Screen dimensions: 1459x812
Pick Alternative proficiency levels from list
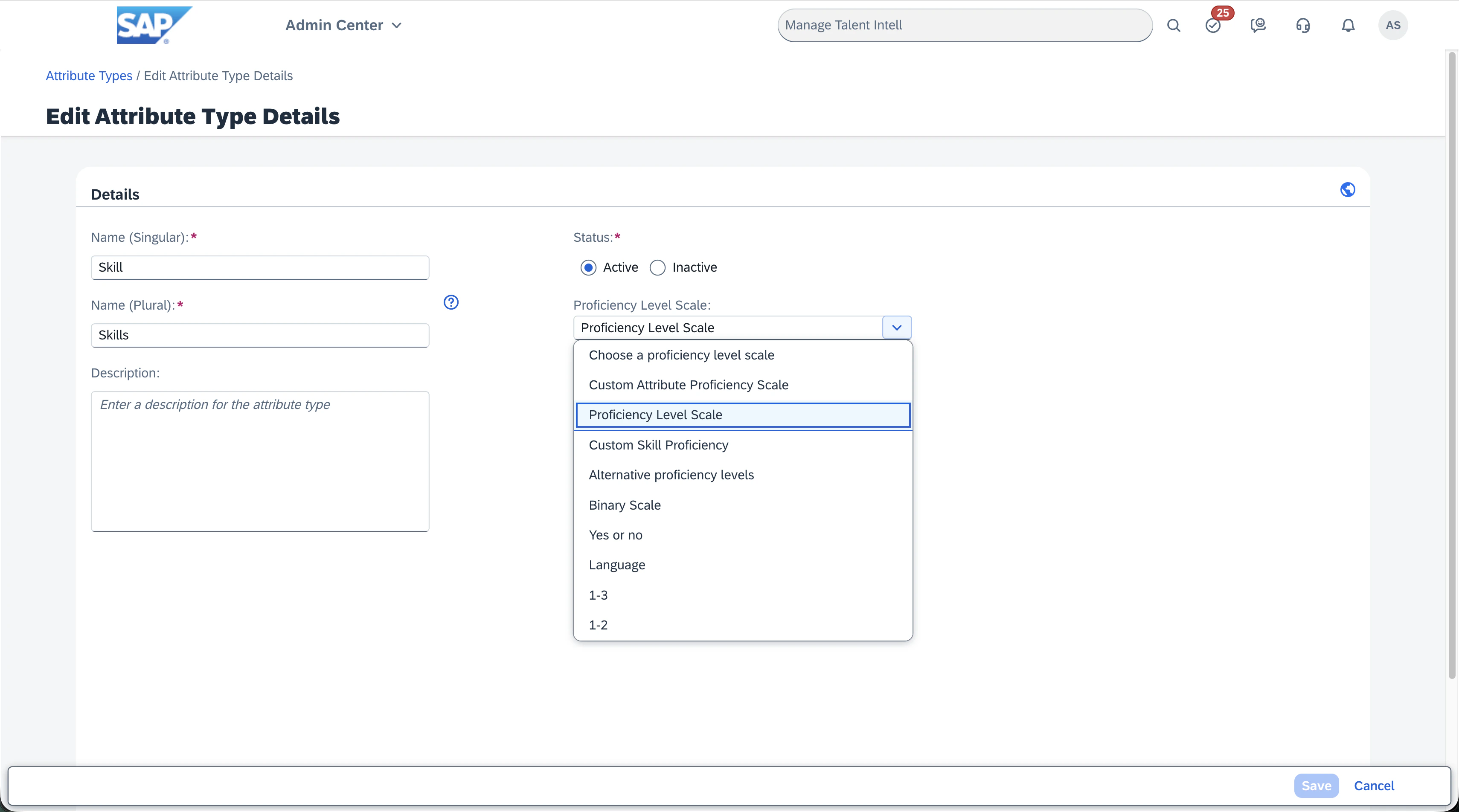(x=671, y=475)
